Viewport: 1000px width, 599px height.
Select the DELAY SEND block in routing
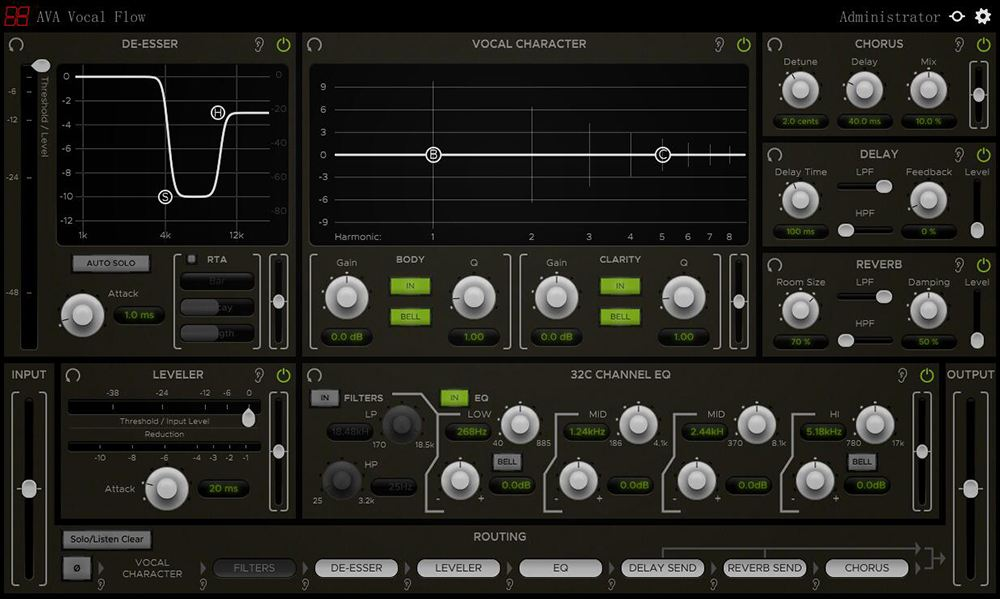663,568
